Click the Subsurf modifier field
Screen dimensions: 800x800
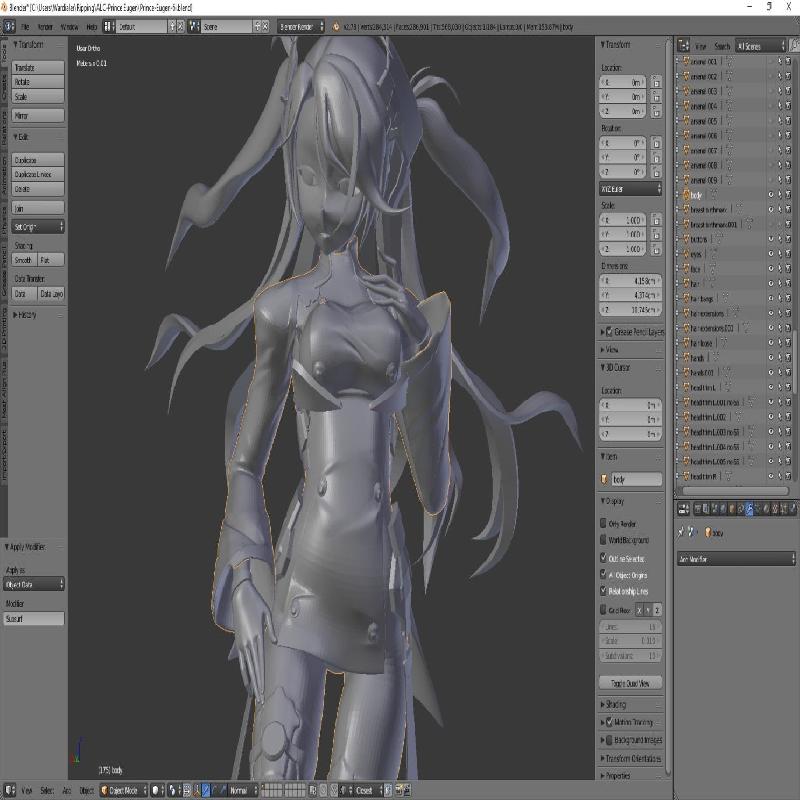(x=34, y=618)
